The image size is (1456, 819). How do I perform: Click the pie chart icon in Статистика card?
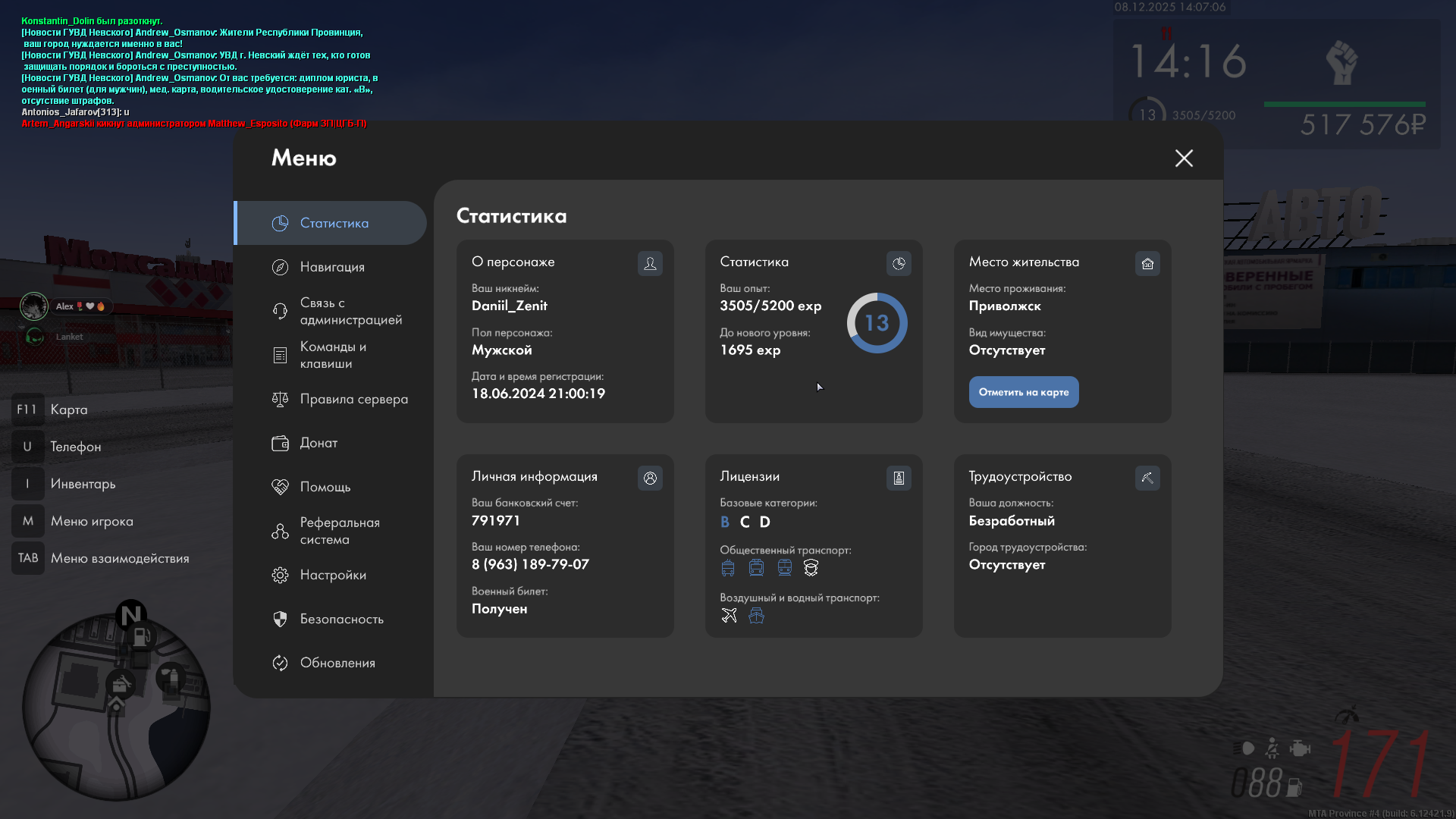[899, 263]
